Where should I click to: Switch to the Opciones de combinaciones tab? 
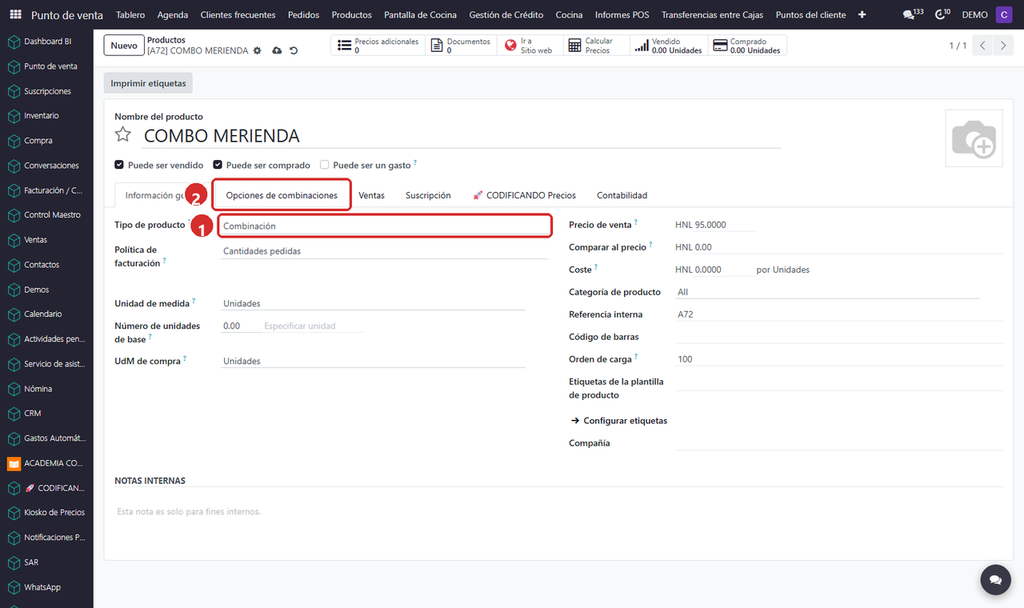[281, 195]
